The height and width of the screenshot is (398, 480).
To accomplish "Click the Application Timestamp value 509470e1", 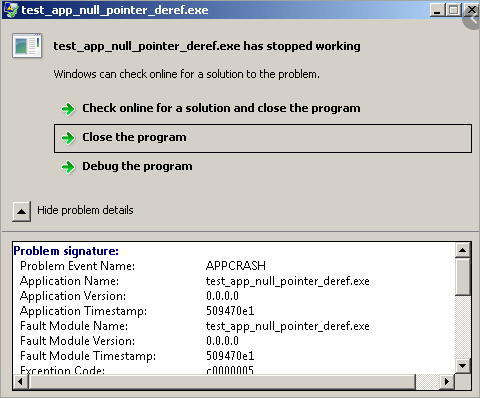I will click(x=230, y=311).
